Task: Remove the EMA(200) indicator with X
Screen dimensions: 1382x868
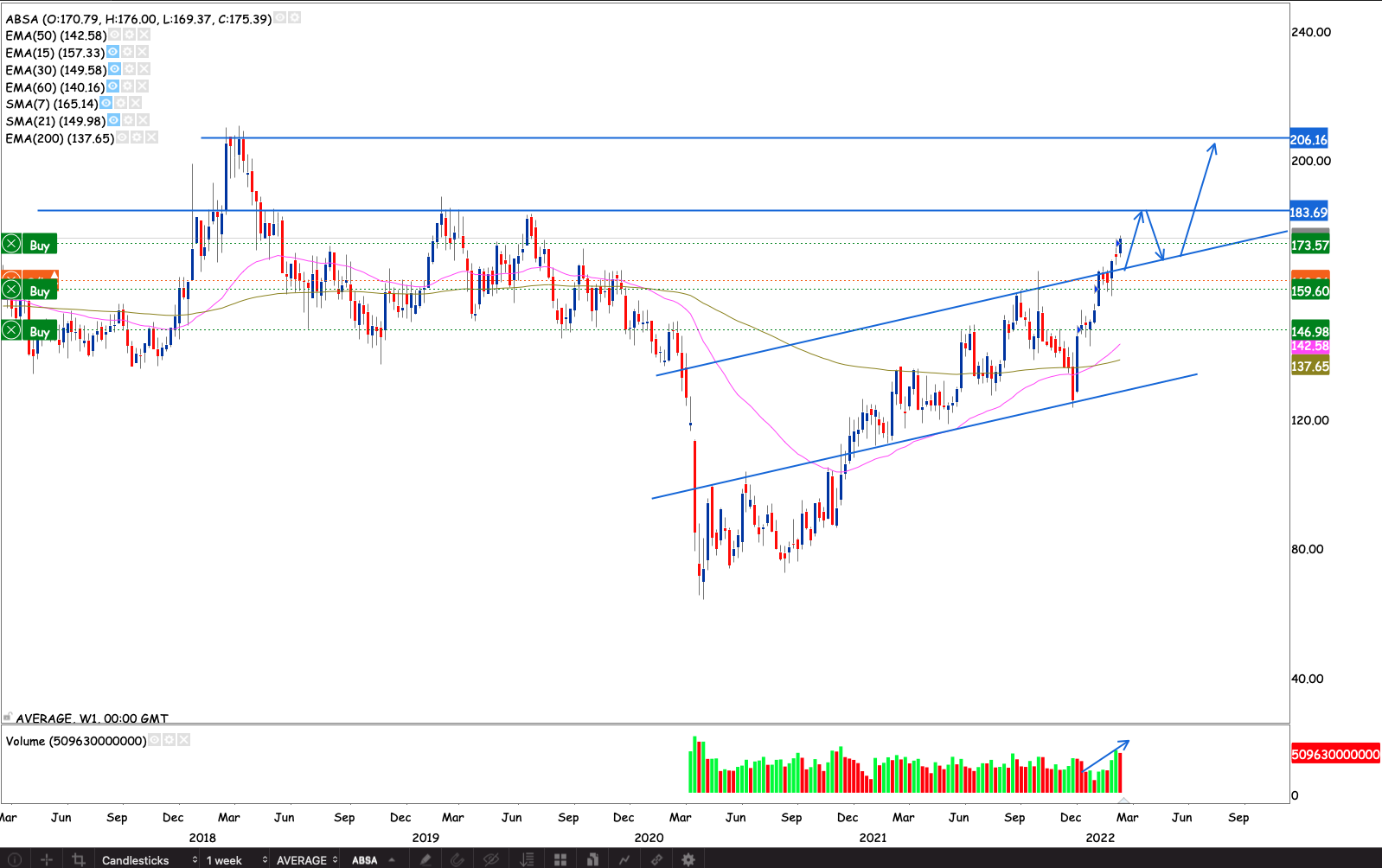Action: click(x=151, y=137)
